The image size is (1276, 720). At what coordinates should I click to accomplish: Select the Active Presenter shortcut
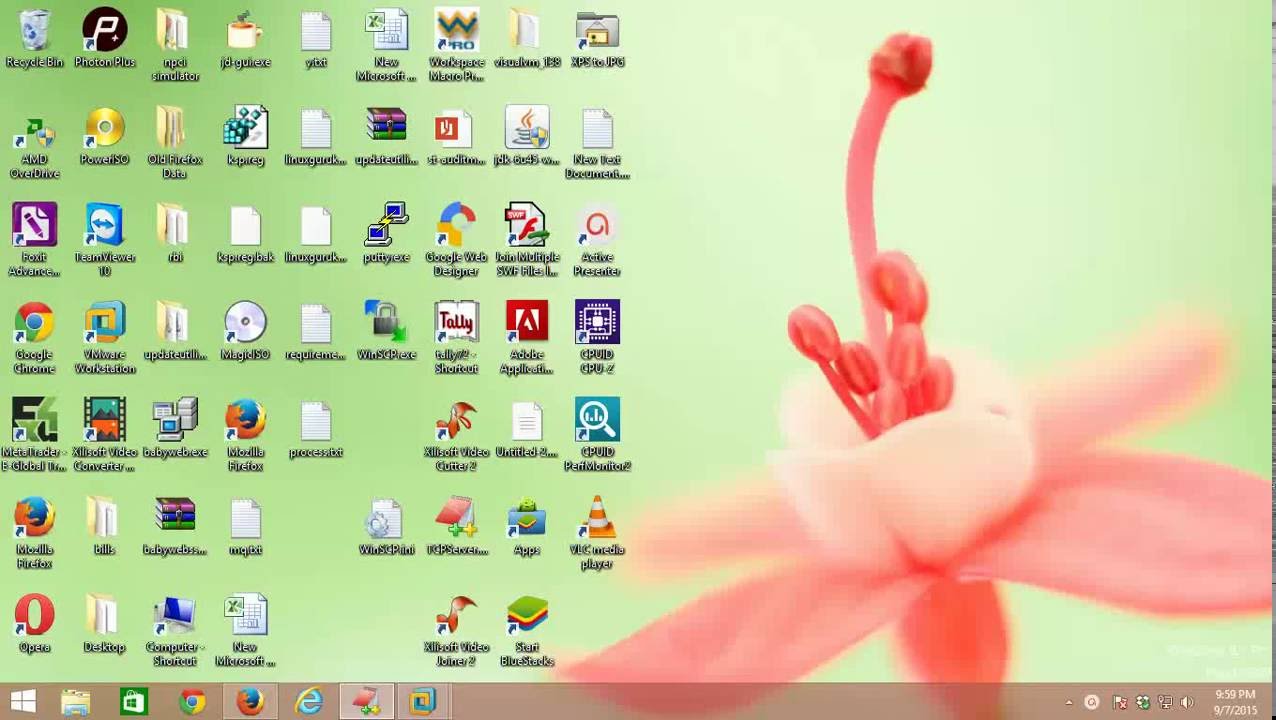tap(597, 225)
